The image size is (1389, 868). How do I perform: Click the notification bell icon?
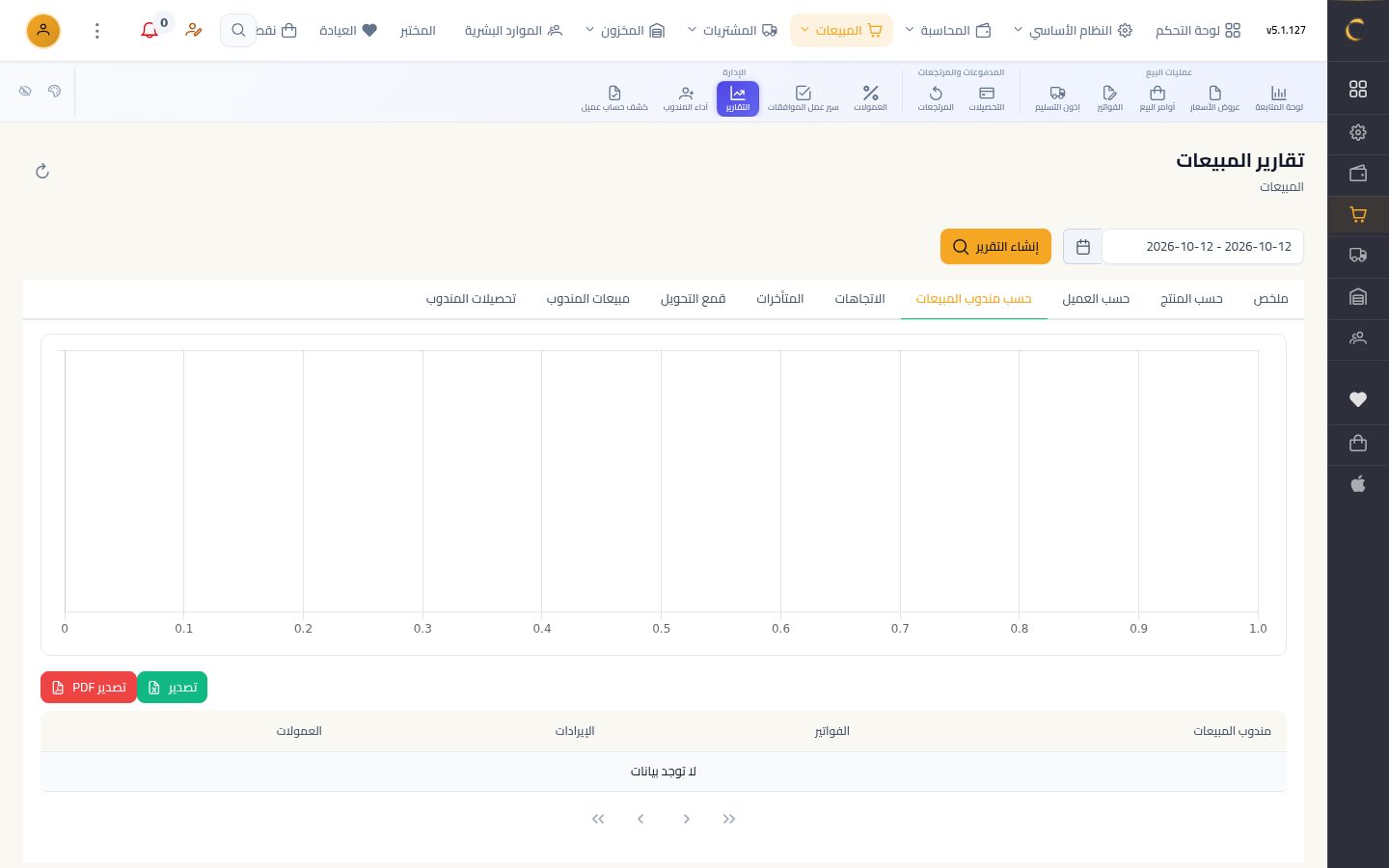pyautogui.click(x=150, y=31)
